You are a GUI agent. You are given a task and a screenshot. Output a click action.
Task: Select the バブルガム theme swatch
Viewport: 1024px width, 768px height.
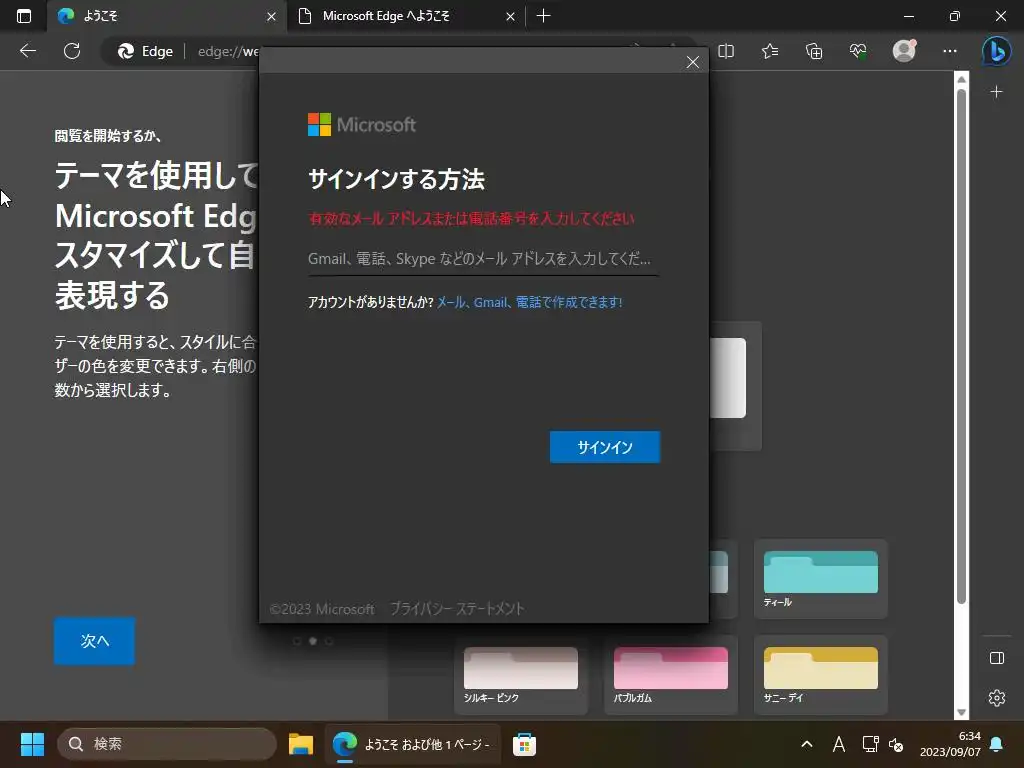671,675
